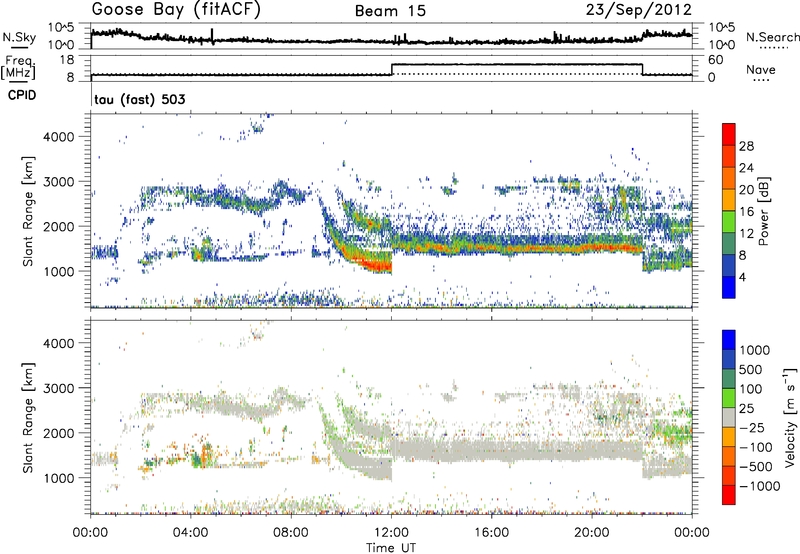Click the intense red power echo near 11:30
The width and height of the screenshot is (800, 554).
point(377,265)
